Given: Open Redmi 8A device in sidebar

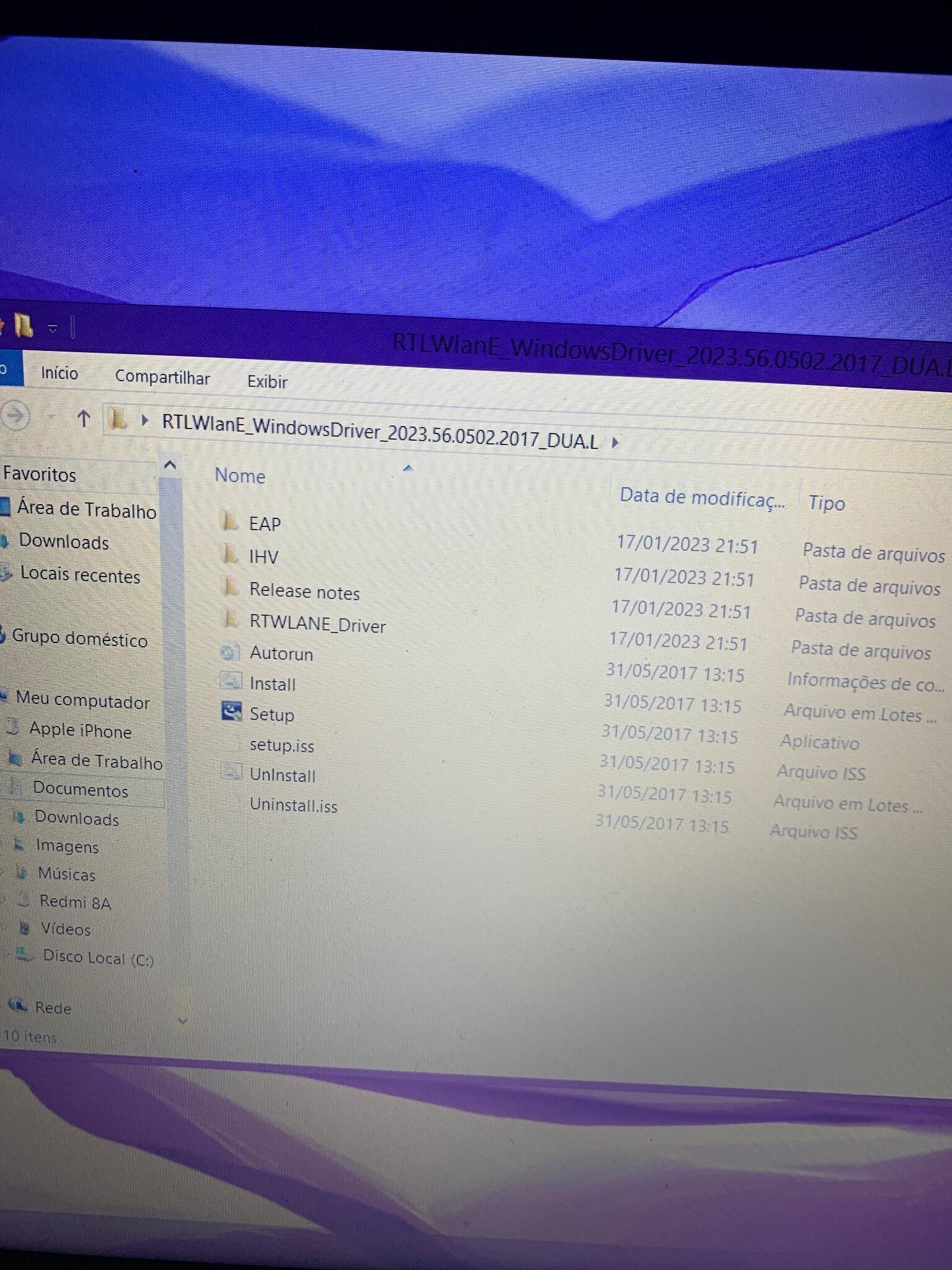Looking at the screenshot, I should tap(75, 902).
